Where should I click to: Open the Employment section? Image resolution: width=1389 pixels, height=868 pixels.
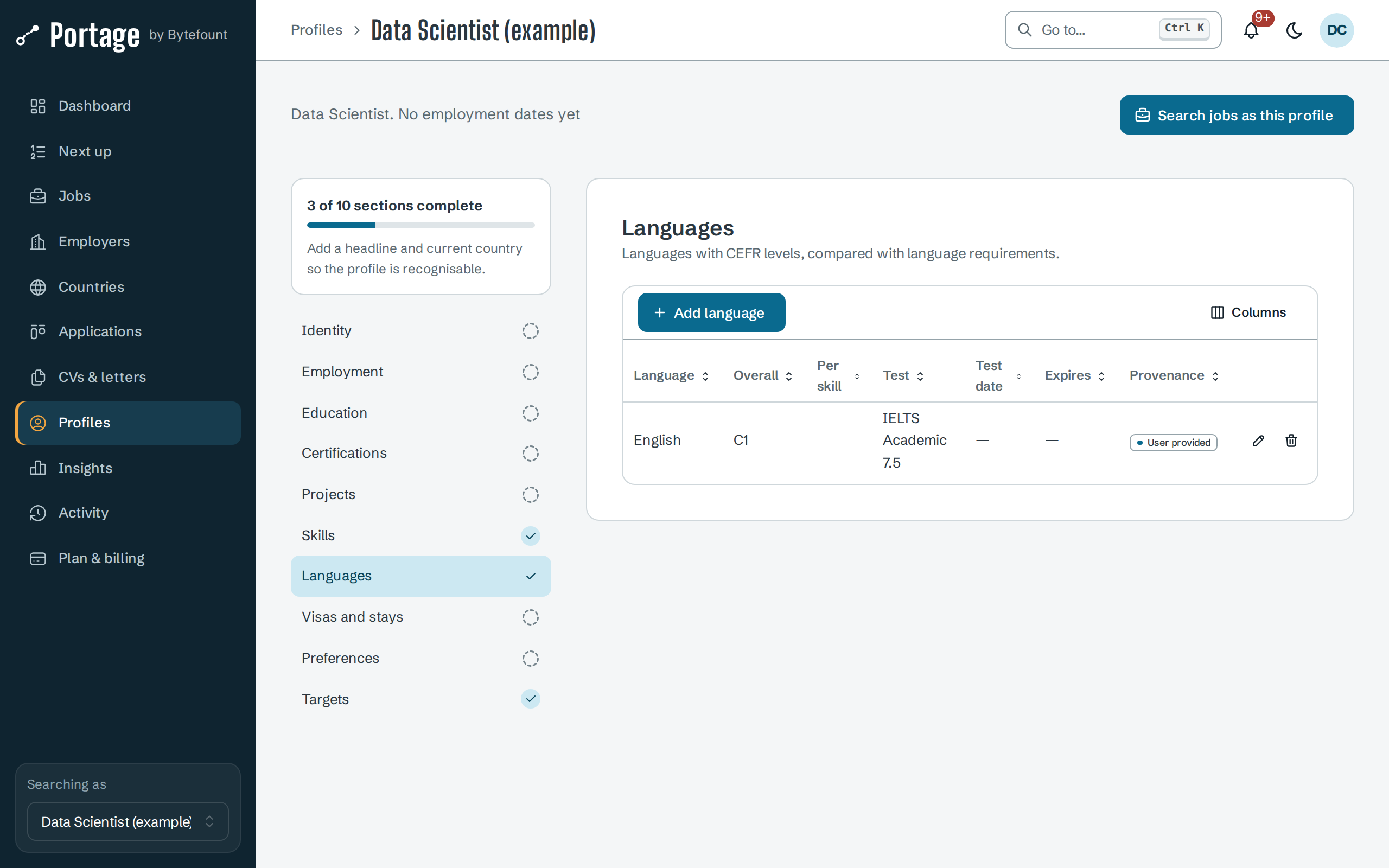[x=420, y=372]
